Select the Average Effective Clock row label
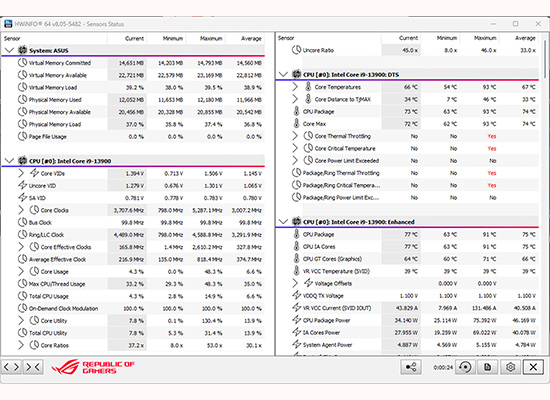The image size is (550, 400). click(x=58, y=259)
